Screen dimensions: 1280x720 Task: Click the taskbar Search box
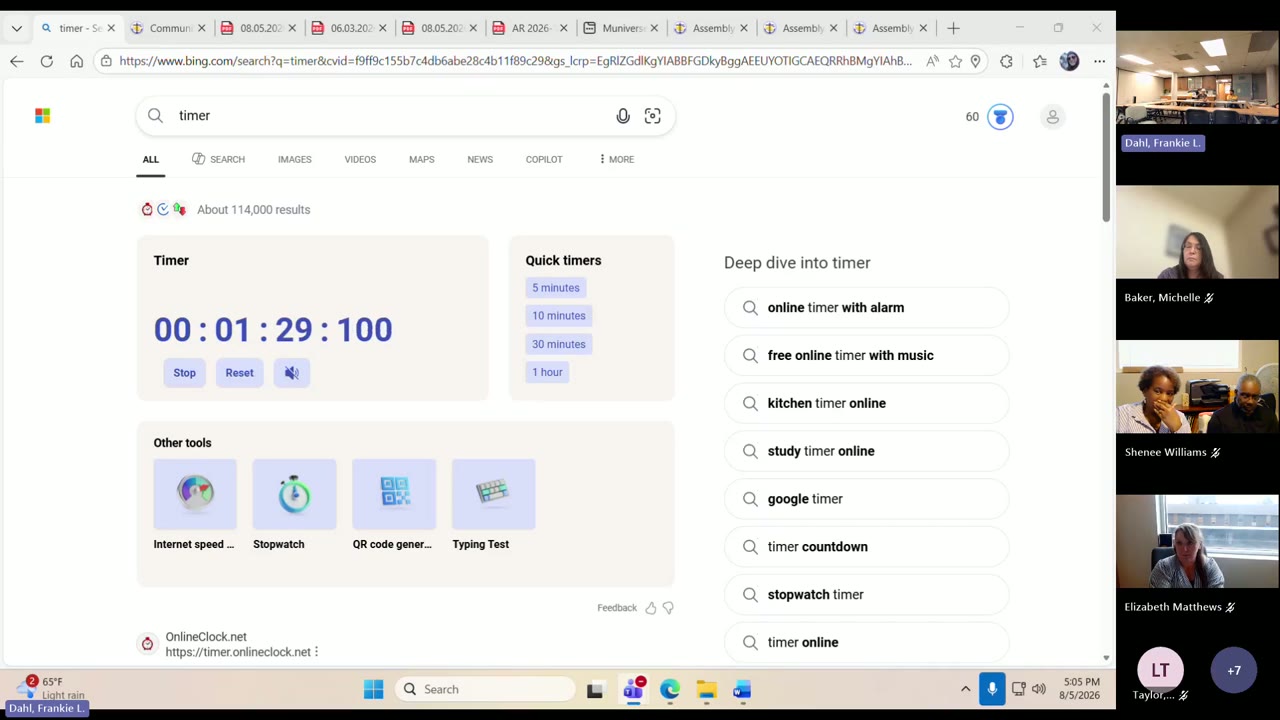486,689
